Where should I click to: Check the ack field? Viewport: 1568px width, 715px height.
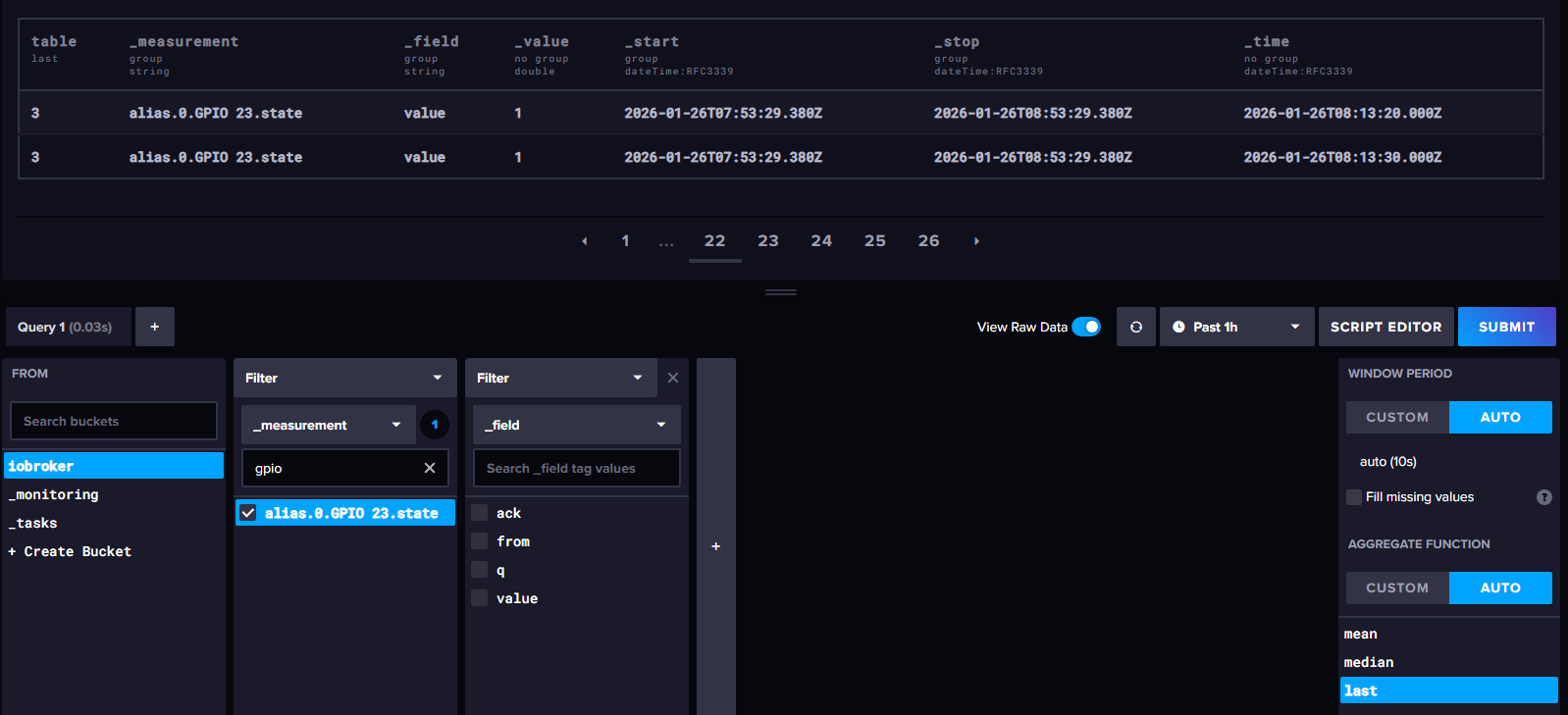[x=480, y=513]
